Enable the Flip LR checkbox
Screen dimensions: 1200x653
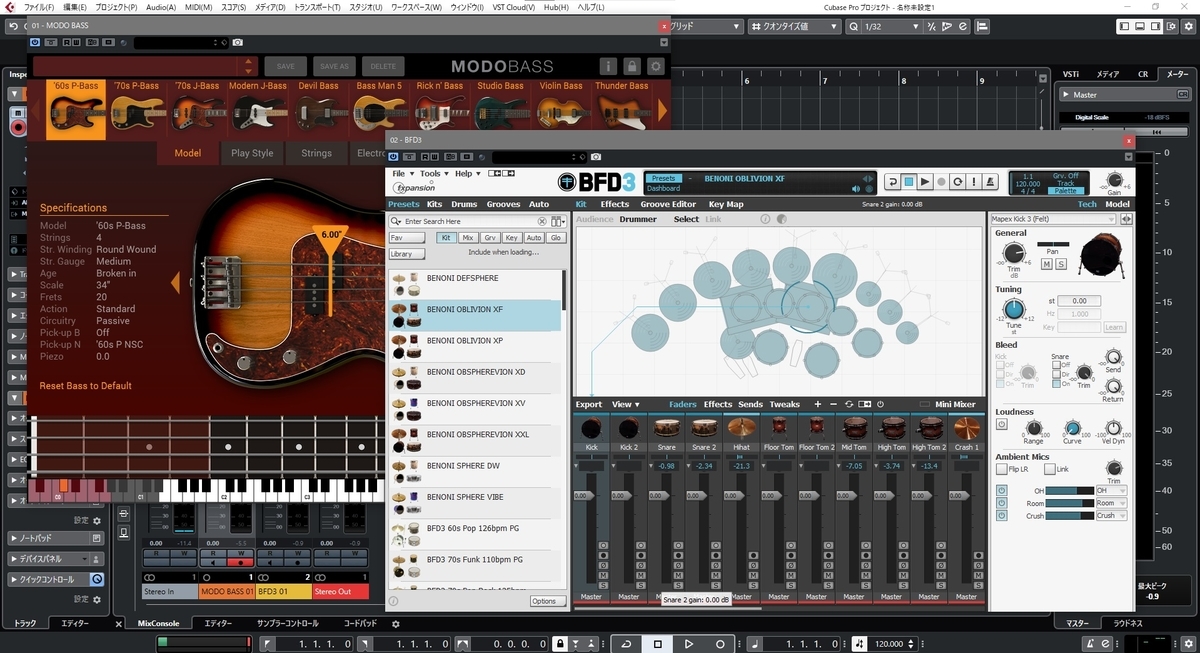(x=1002, y=469)
